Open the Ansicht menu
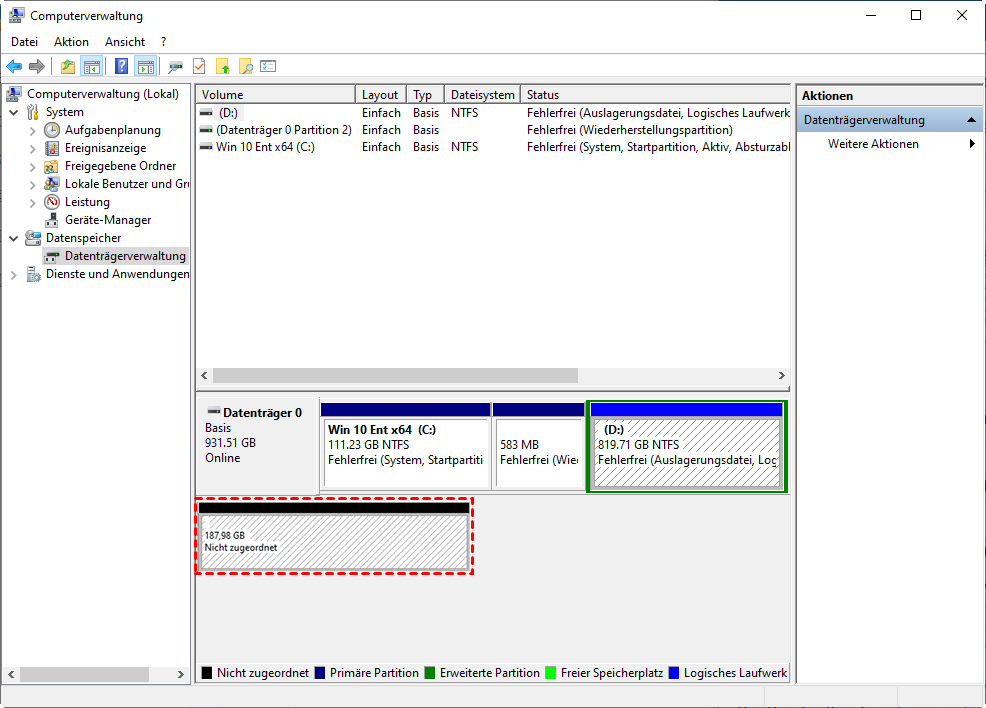Image resolution: width=986 pixels, height=708 pixels. pyautogui.click(x=125, y=42)
